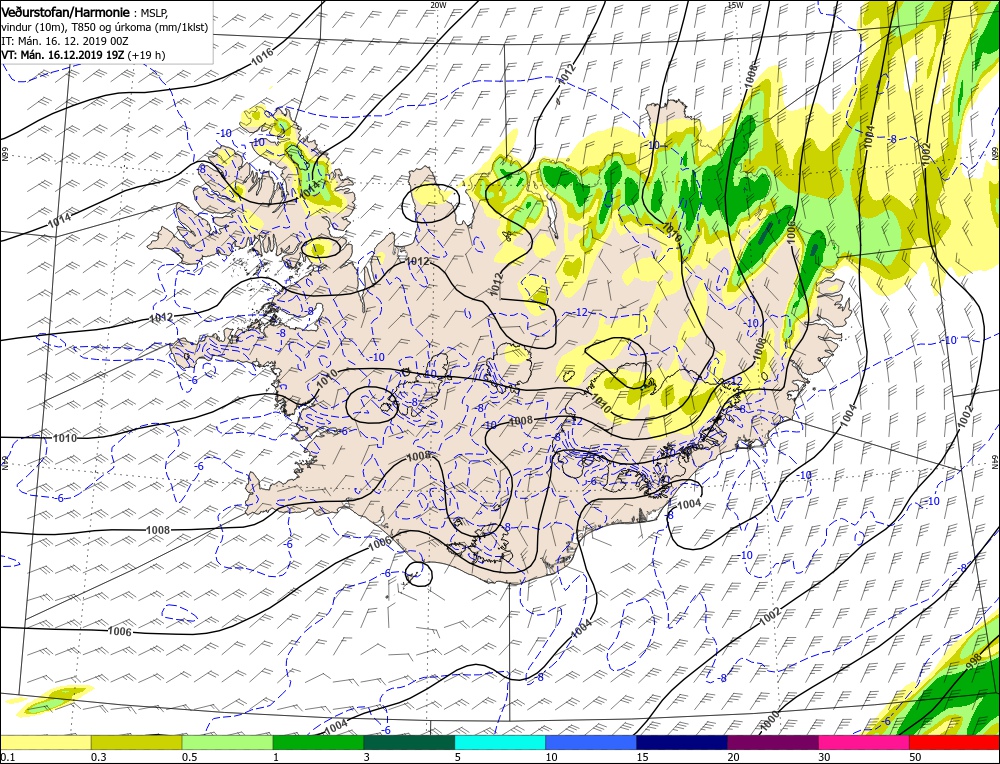Screen dimensions: 1000x764
Task: Click the yellow 0.1 precipitation legend swatch
Action: (x=45, y=742)
